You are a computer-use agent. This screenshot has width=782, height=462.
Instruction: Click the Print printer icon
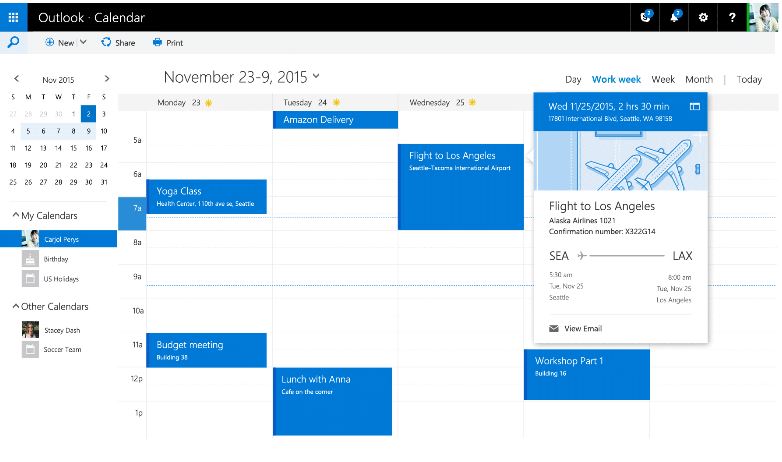coord(157,42)
